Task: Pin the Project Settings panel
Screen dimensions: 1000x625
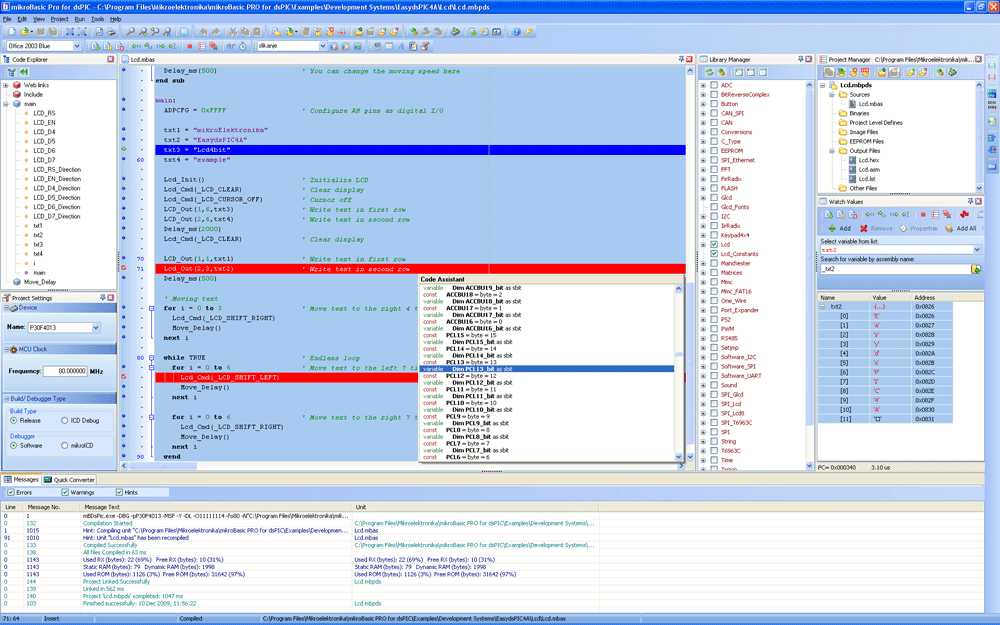Action: click(x=102, y=297)
